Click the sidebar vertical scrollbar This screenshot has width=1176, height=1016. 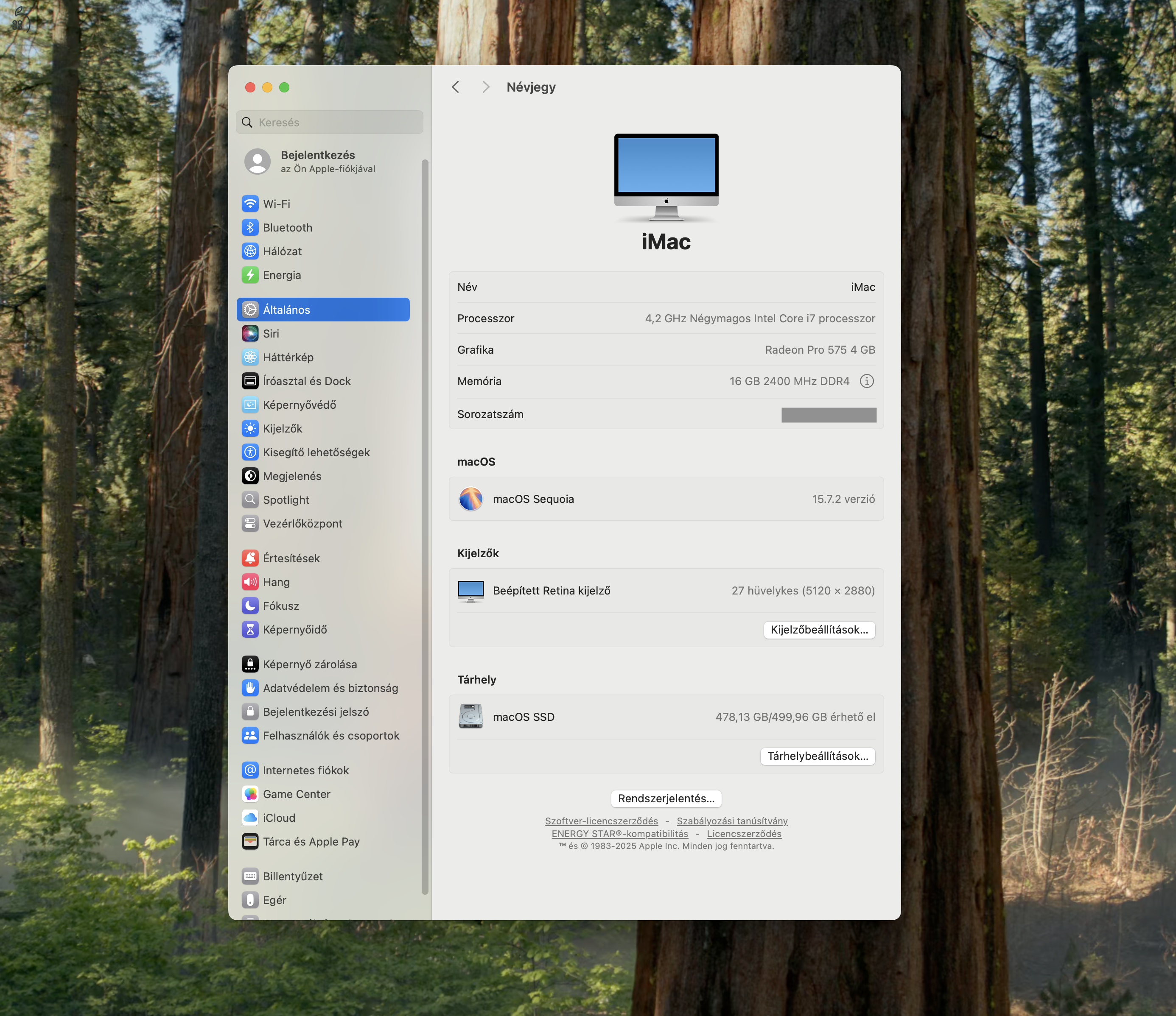[x=425, y=527]
